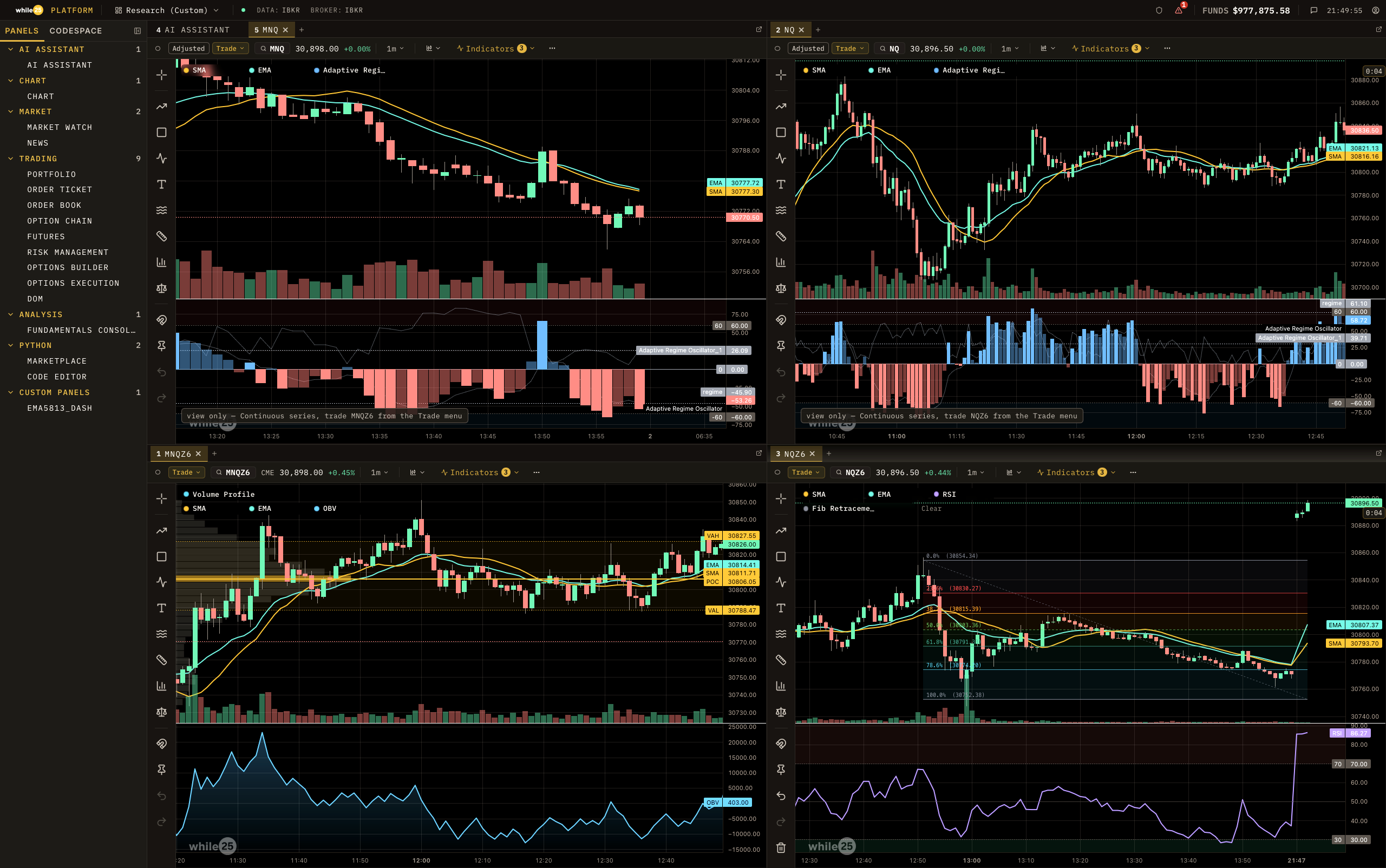Select the crosshair tool in MNQ chart

[x=161, y=75]
